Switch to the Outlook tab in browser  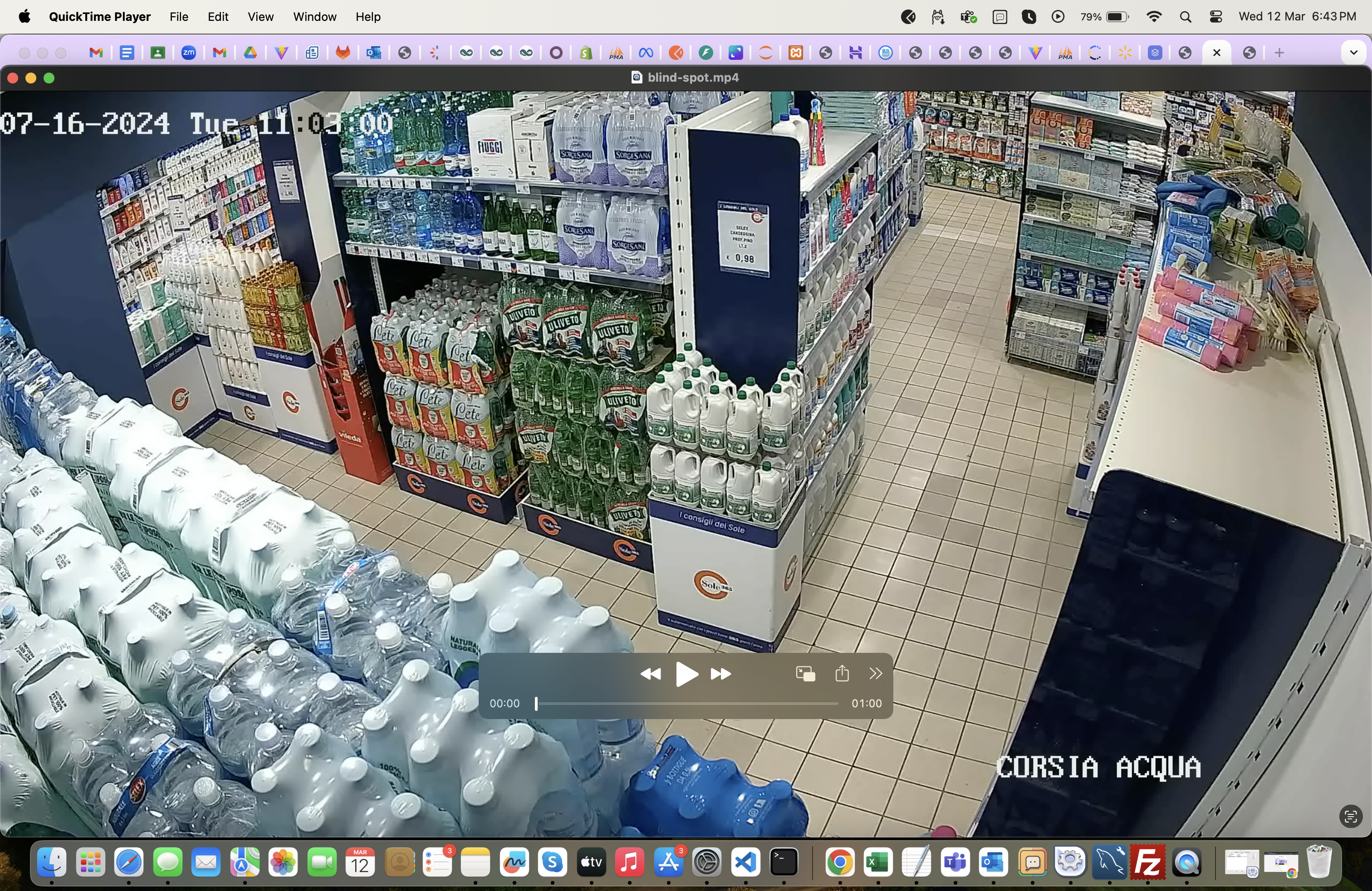click(373, 53)
